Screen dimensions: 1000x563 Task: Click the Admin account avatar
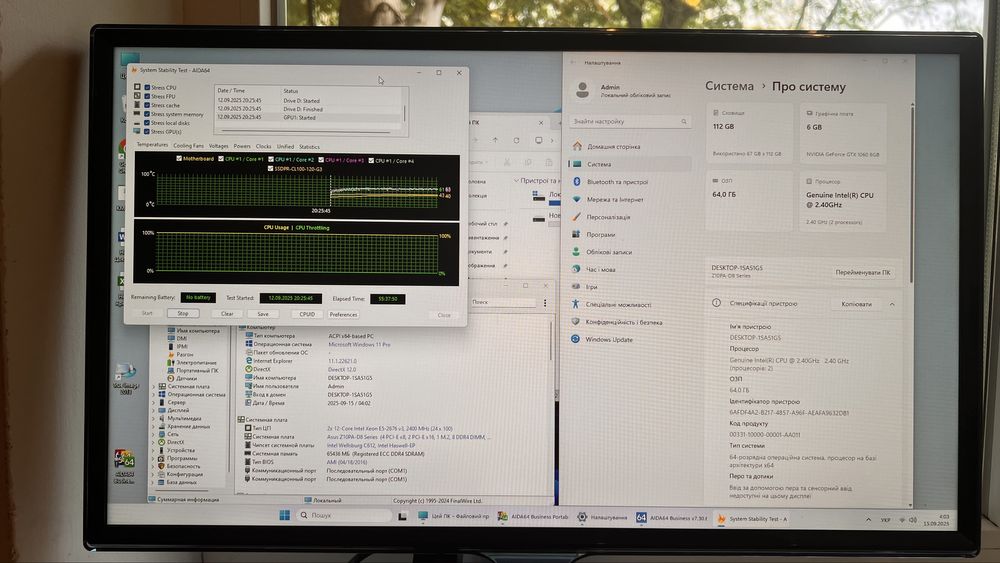coord(582,90)
